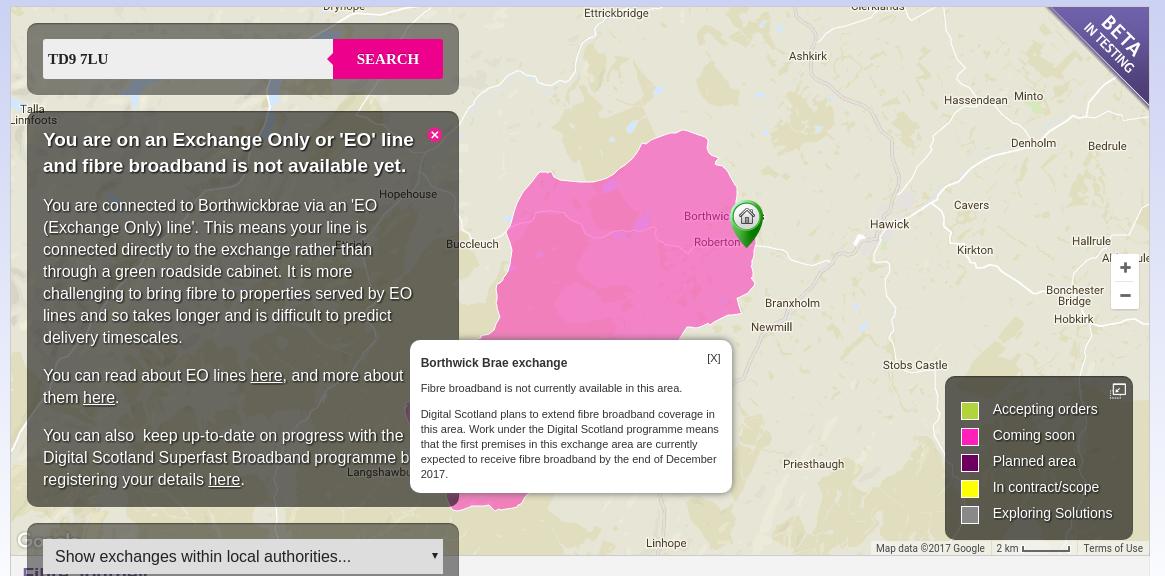
Task: Click the Minto label on the map
Action: (1028, 96)
